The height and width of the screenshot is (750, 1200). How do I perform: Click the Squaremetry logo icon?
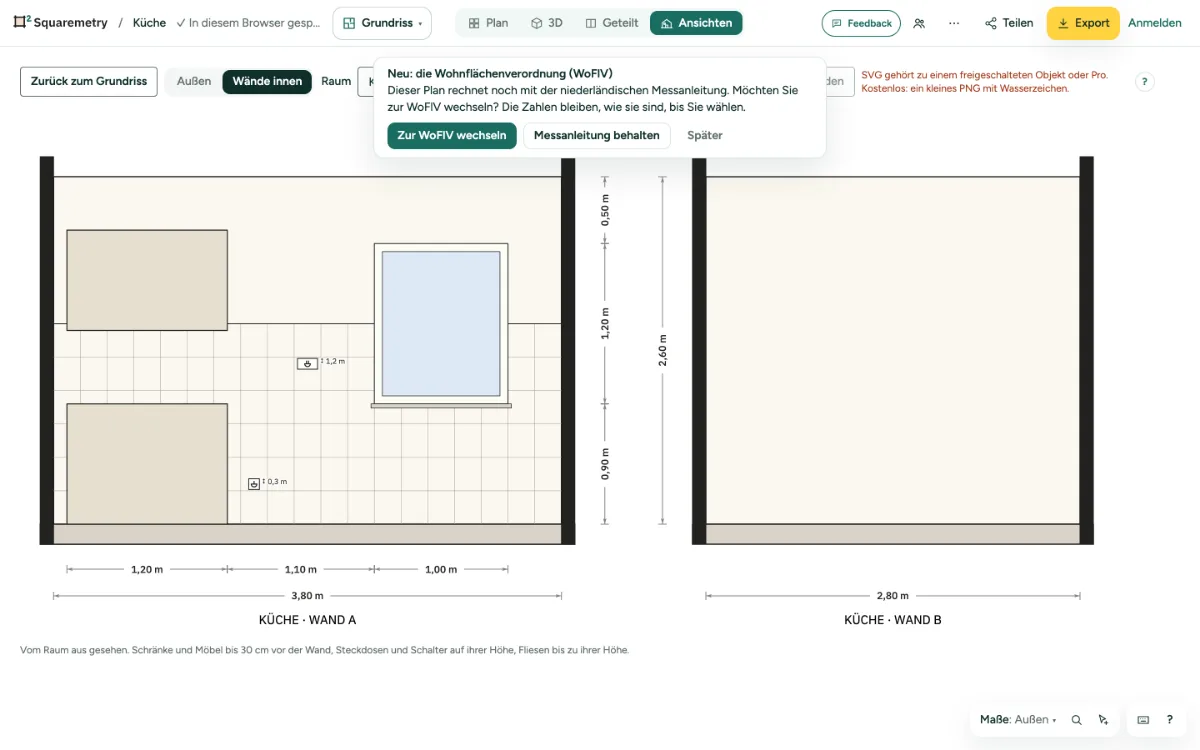(21, 23)
